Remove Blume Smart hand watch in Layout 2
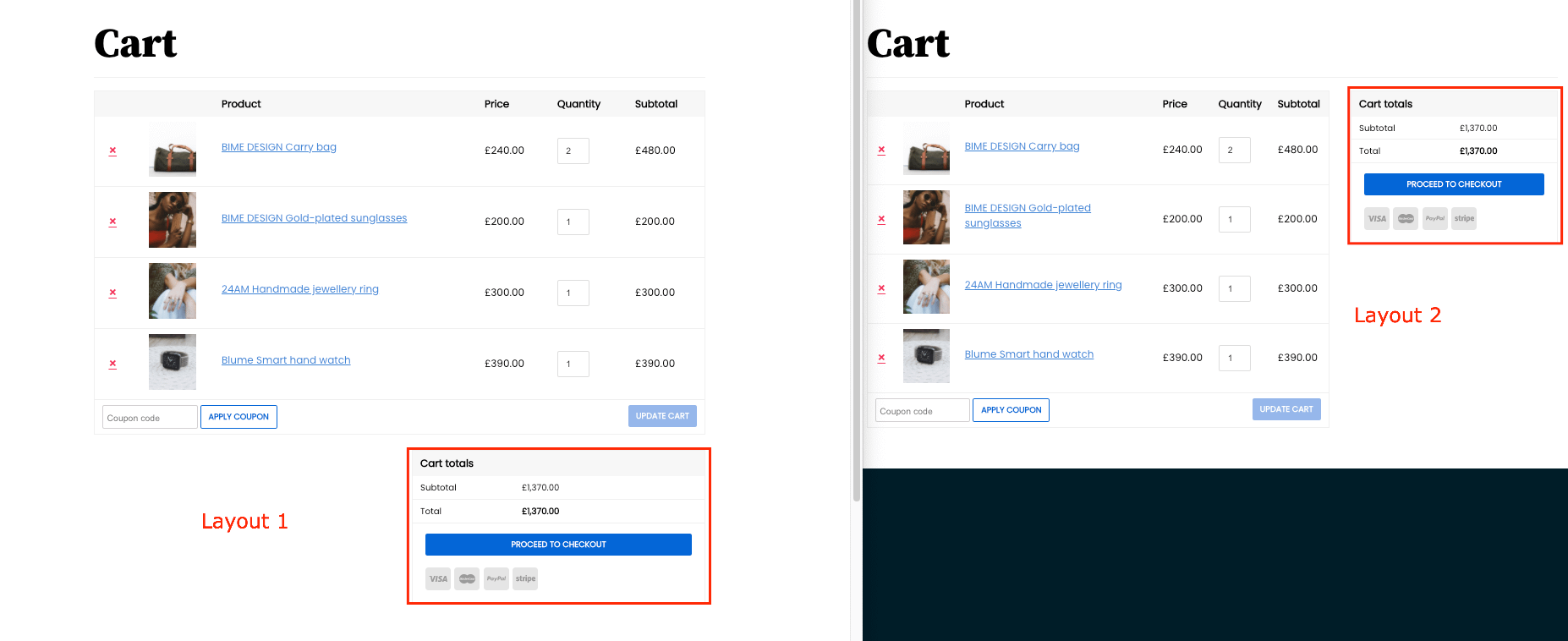The height and width of the screenshot is (641, 1568). pyautogui.click(x=881, y=358)
